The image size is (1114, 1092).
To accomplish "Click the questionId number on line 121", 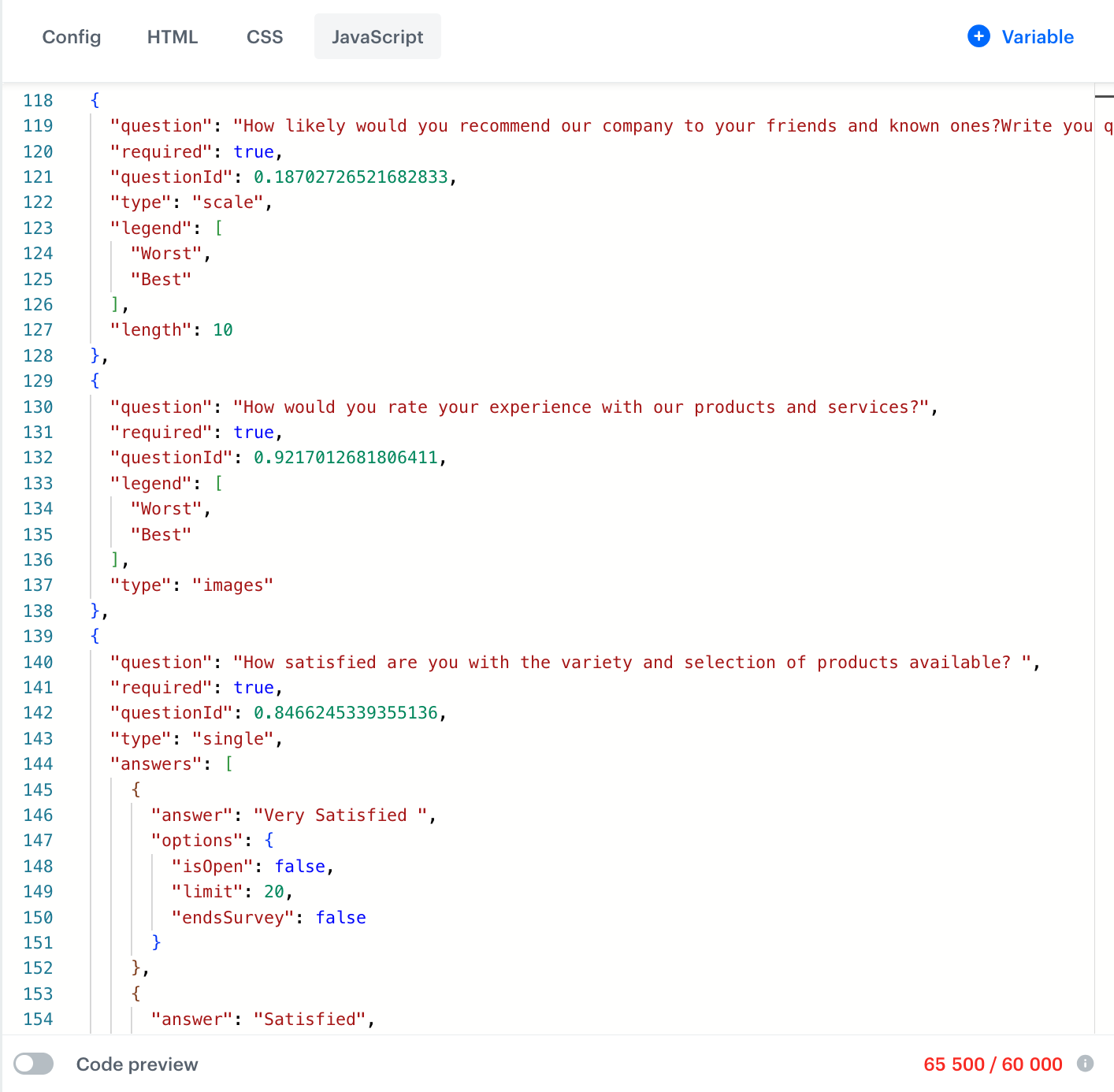I will [352, 176].
